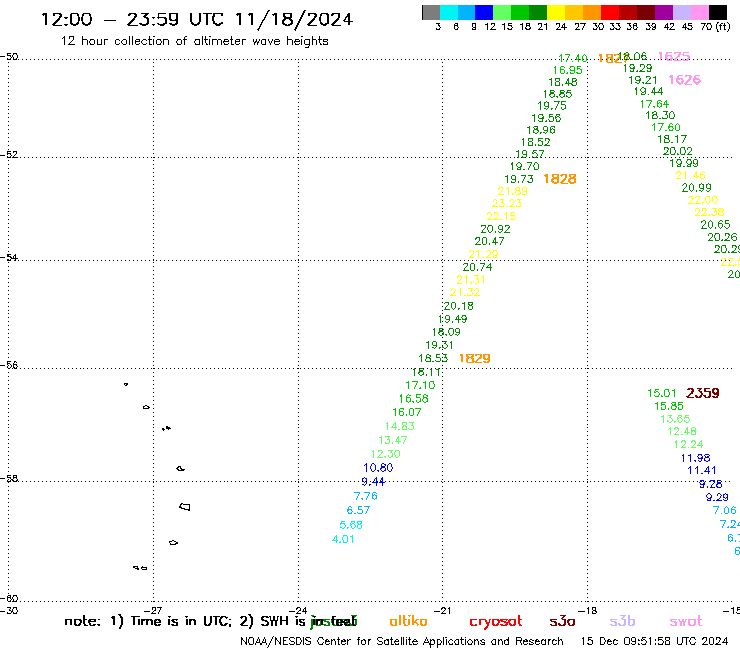Viewport: 740px width, 650px height.
Task: Click the purple 42 ft legend swatch
Action: point(664,12)
